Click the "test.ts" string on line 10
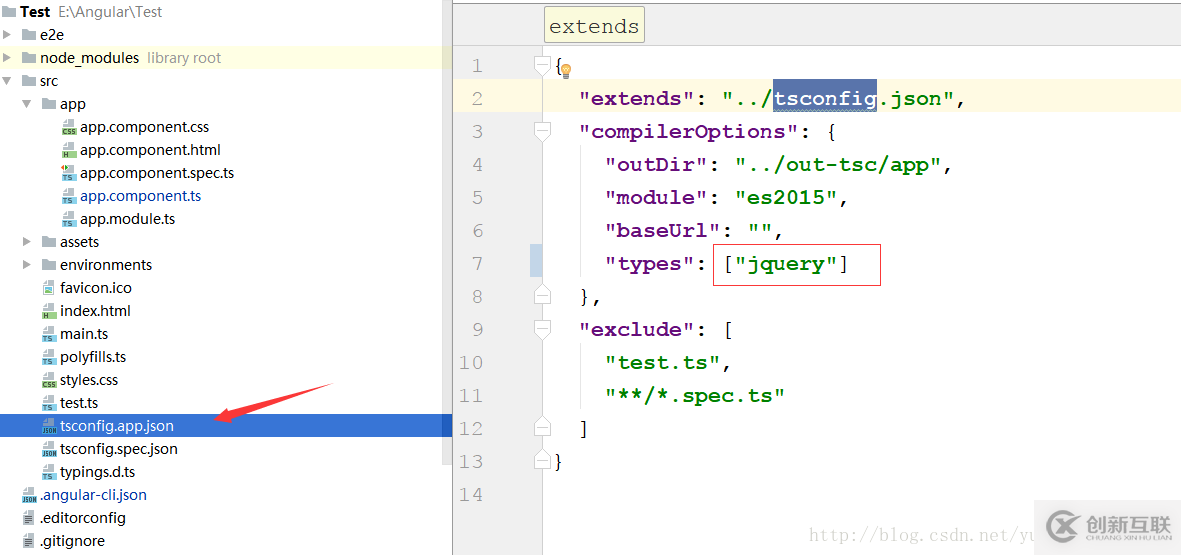Viewport: 1181px width, 555px height. [x=662, y=363]
